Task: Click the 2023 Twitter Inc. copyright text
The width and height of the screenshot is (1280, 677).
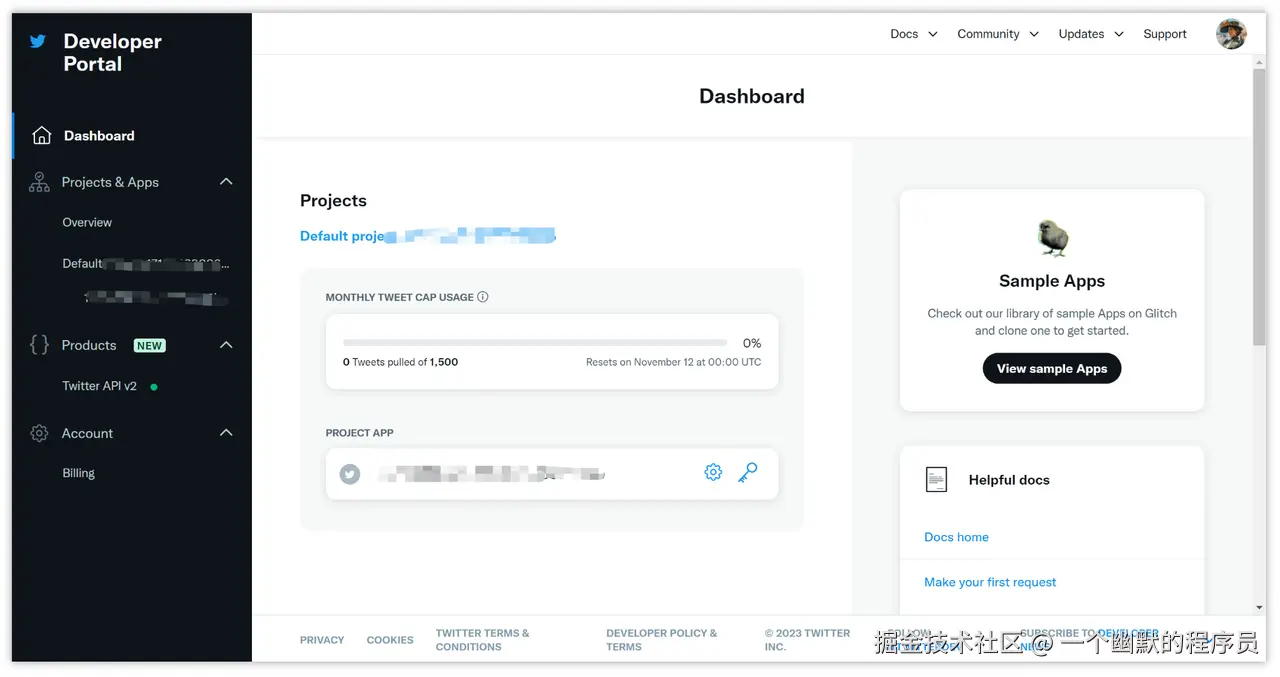Action: point(808,640)
